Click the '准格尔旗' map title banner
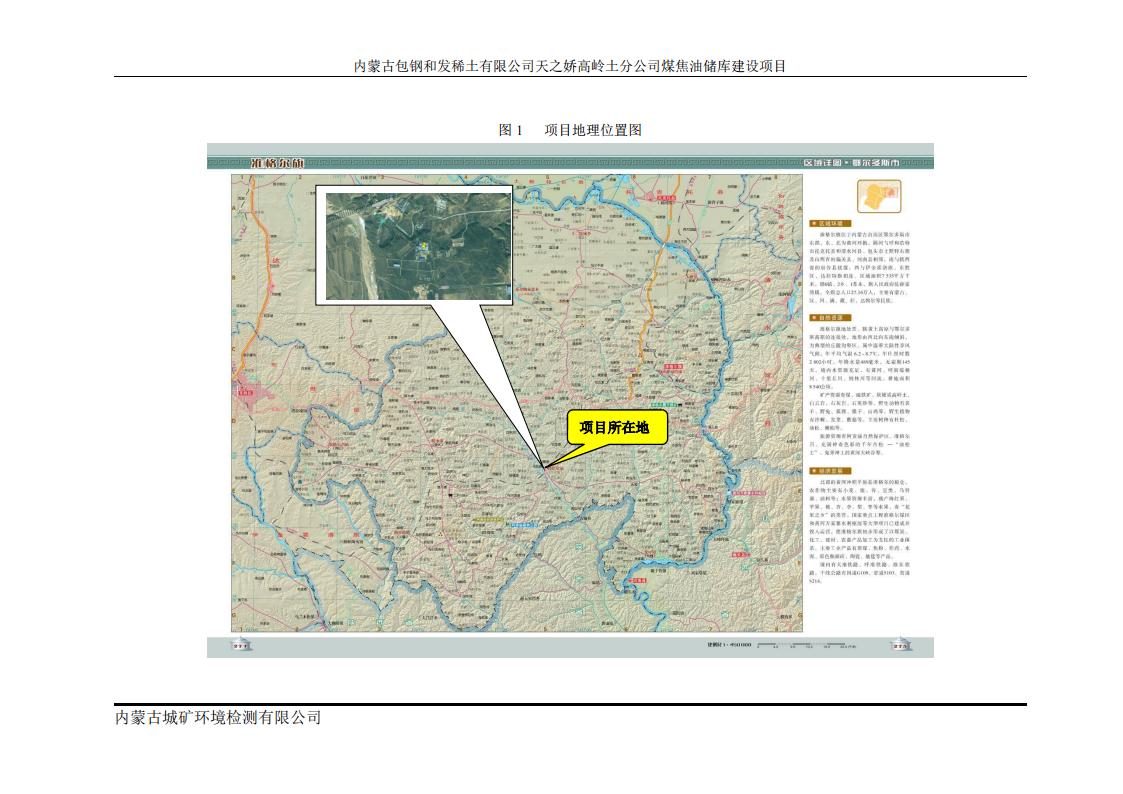The width and height of the screenshot is (1123, 794). (x=277, y=163)
